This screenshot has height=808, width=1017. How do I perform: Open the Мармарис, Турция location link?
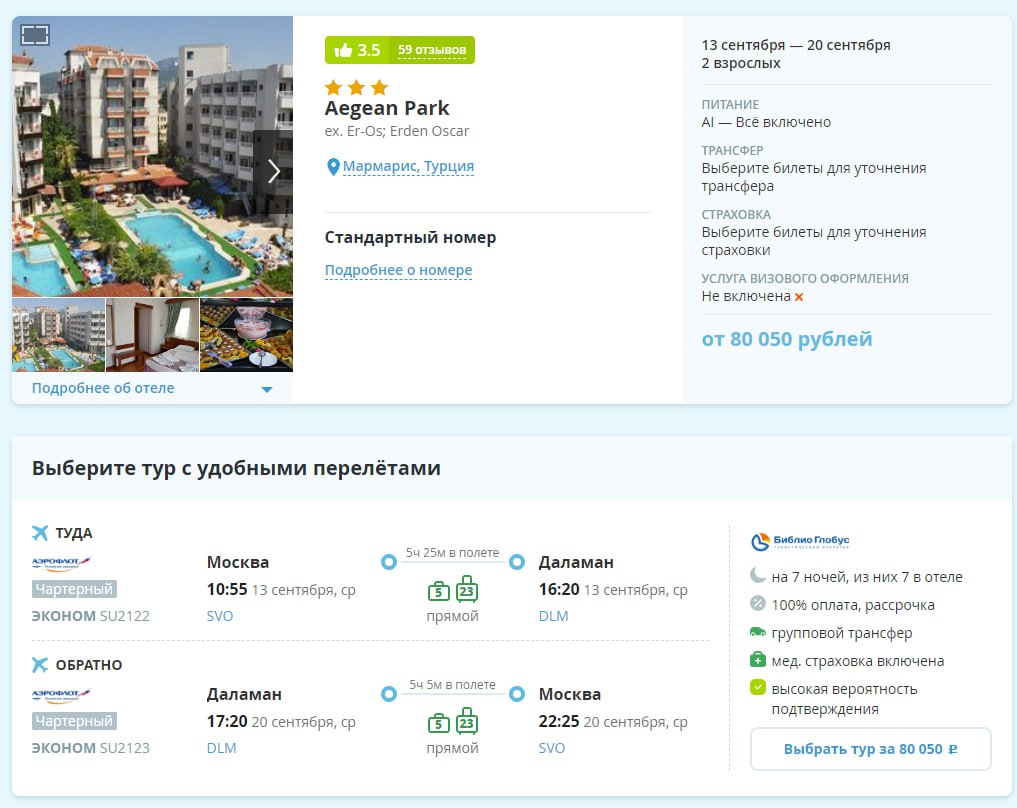click(x=408, y=167)
